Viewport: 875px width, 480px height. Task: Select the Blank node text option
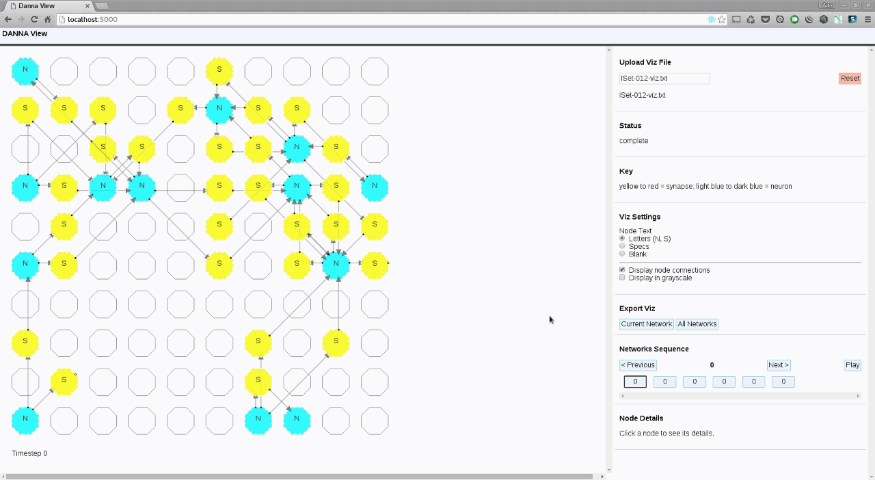(623, 254)
